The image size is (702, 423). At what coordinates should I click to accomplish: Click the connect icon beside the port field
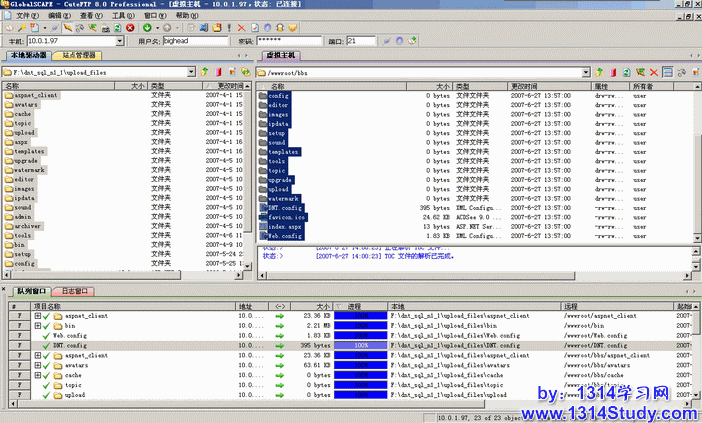click(x=385, y=41)
